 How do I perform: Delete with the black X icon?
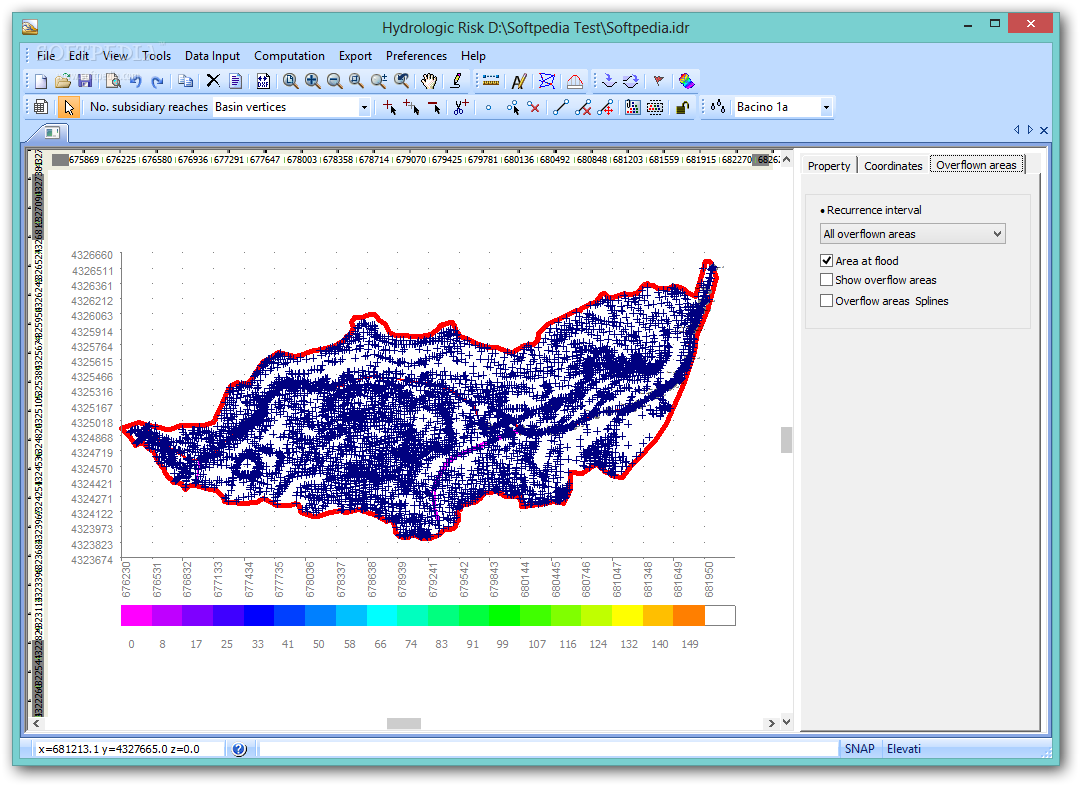214,81
